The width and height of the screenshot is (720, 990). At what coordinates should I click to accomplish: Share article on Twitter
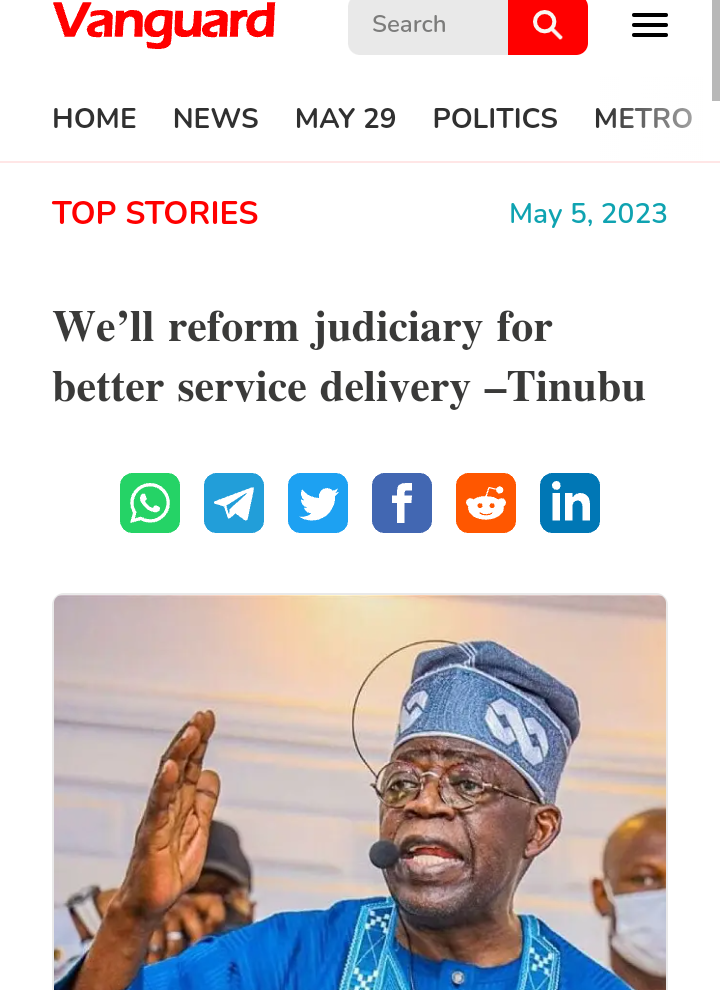(x=318, y=503)
